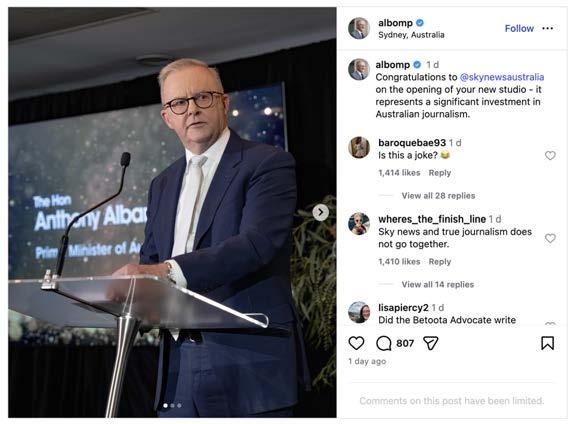Advance to the next photo with arrow
The height and width of the screenshot is (424, 573).
pos(320,212)
